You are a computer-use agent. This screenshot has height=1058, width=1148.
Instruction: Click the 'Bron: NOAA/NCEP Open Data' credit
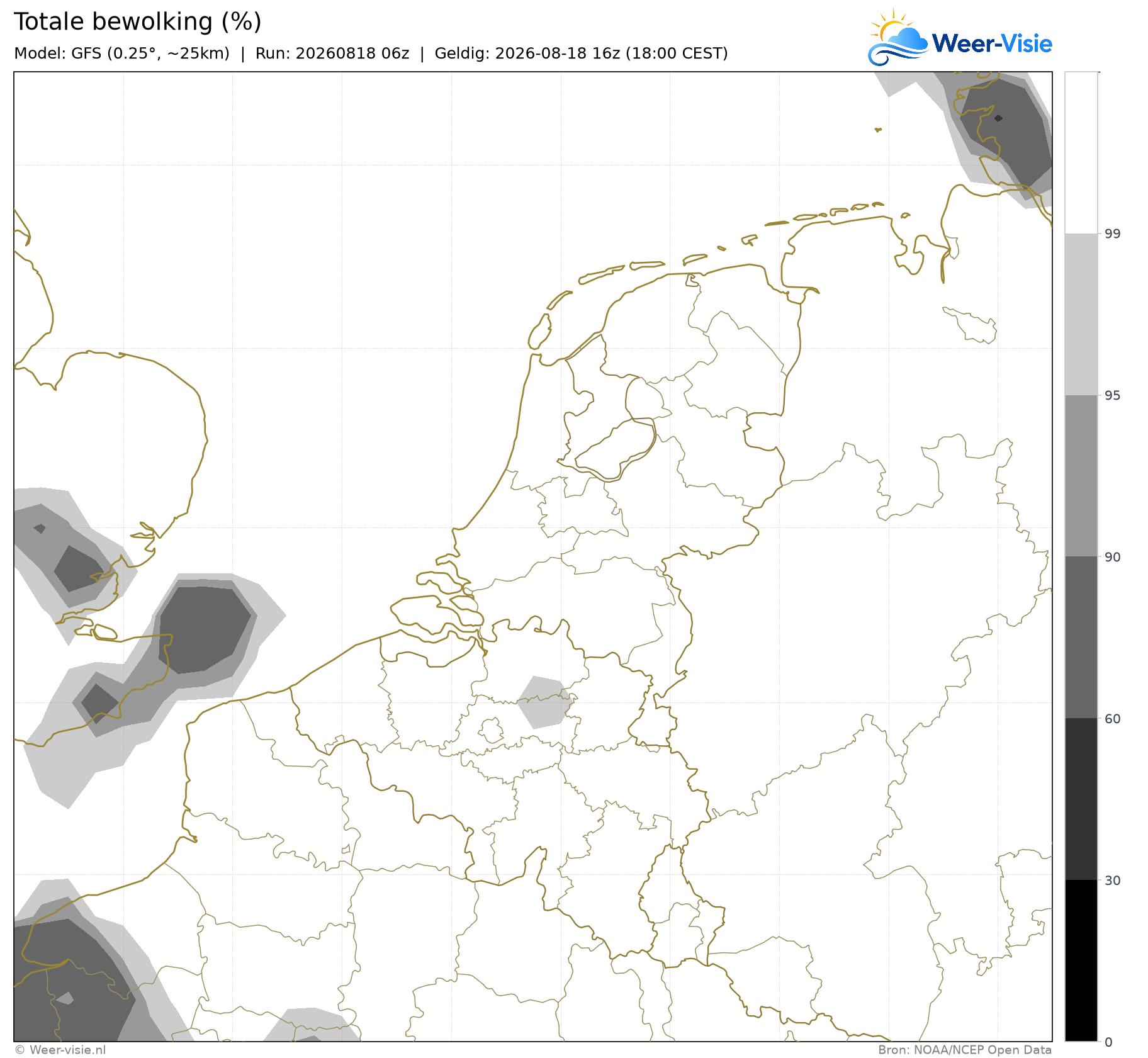click(965, 1050)
